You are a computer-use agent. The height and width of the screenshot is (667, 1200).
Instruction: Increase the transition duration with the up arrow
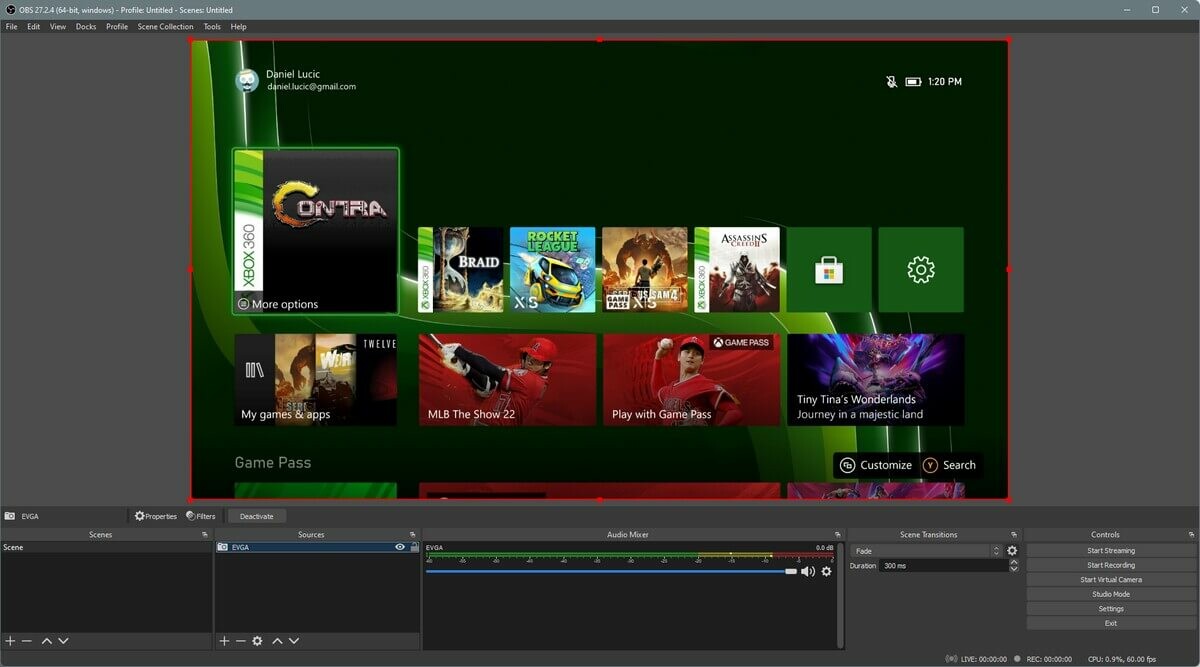point(1014,562)
